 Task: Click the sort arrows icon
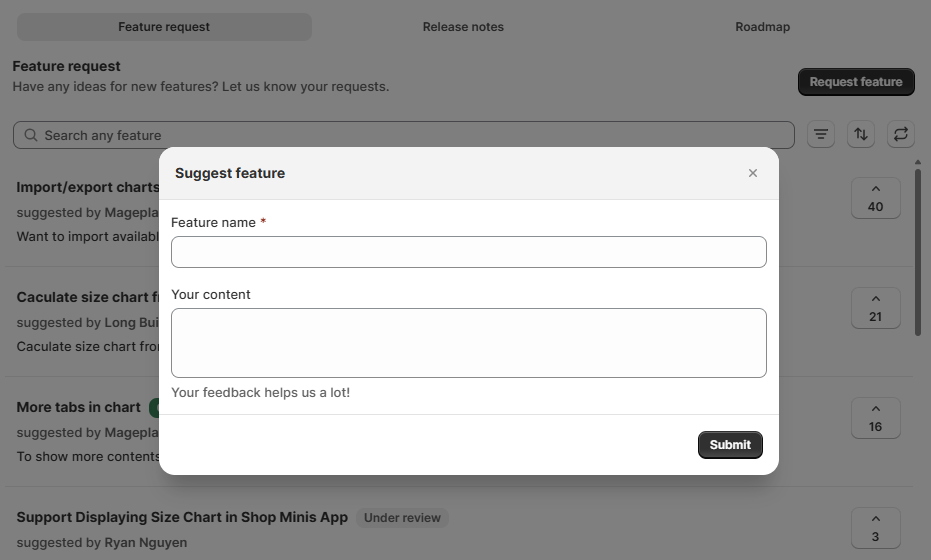click(860, 134)
